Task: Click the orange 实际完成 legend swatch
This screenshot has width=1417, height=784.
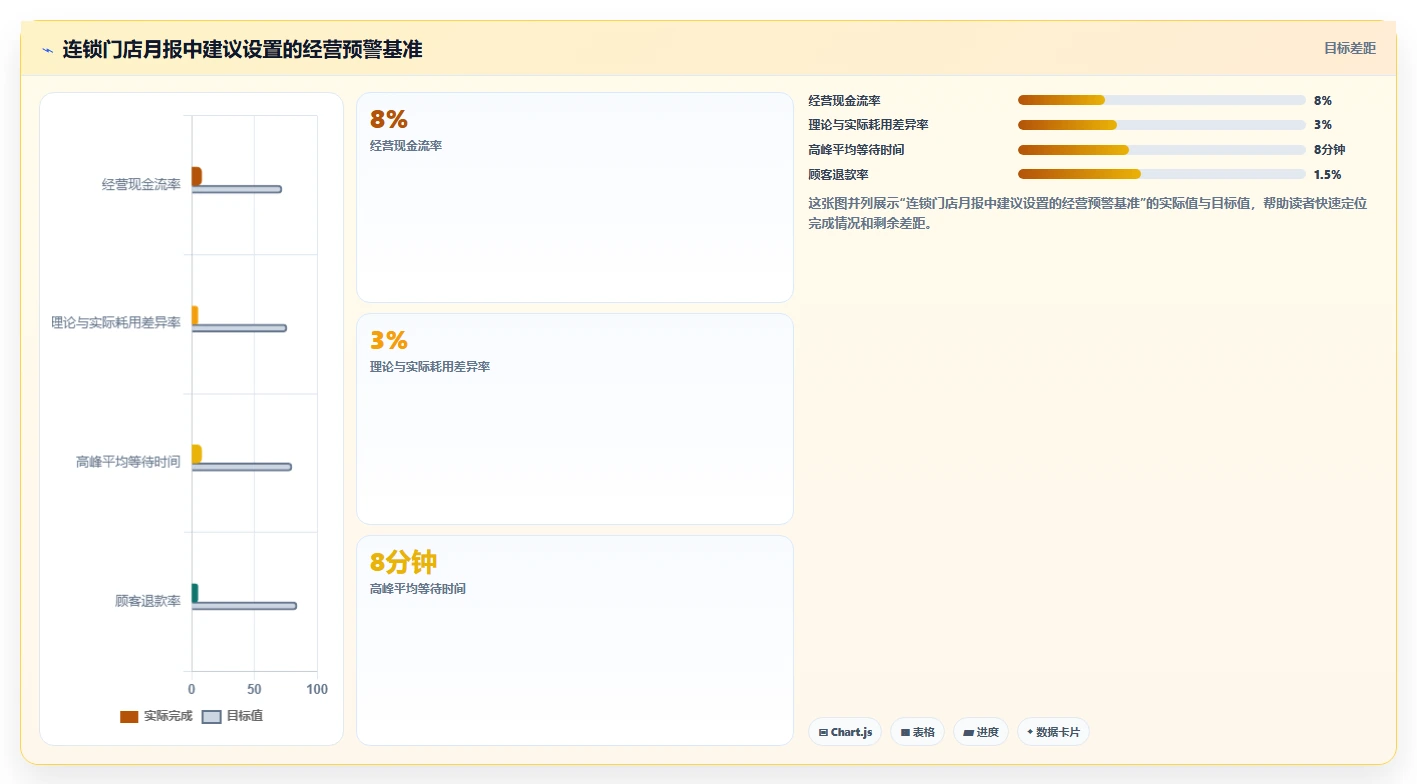Action: click(129, 717)
